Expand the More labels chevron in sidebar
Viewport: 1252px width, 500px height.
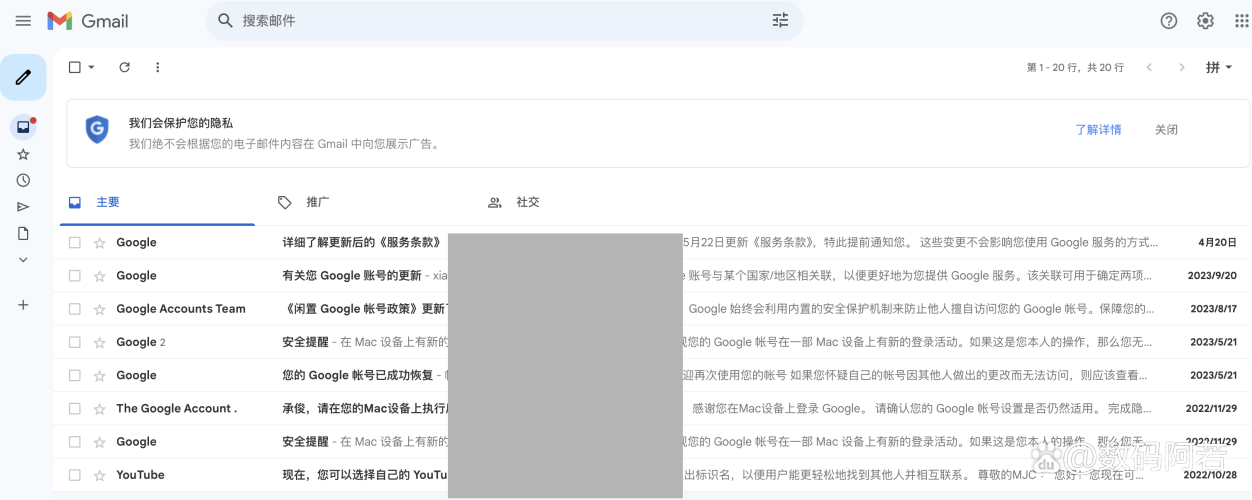(23, 260)
